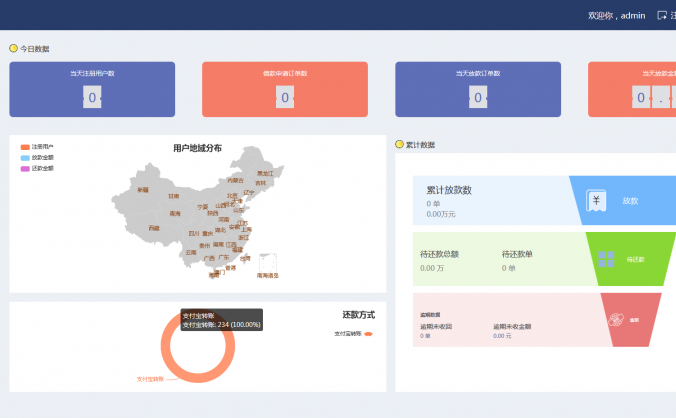Click the 累计数据 section heading
This screenshot has width=676, height=418.
click(x=420, y=145)
